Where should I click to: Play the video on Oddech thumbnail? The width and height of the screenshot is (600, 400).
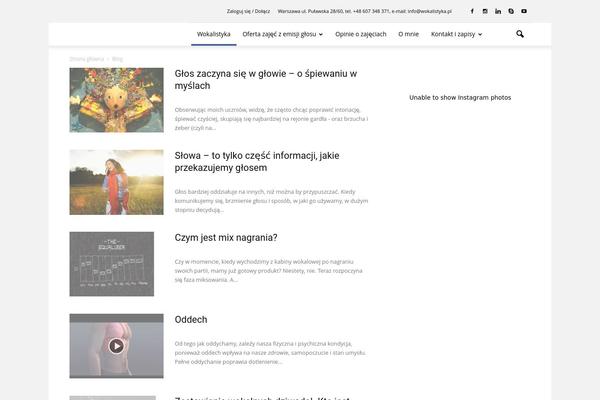[x=116, y=346]
